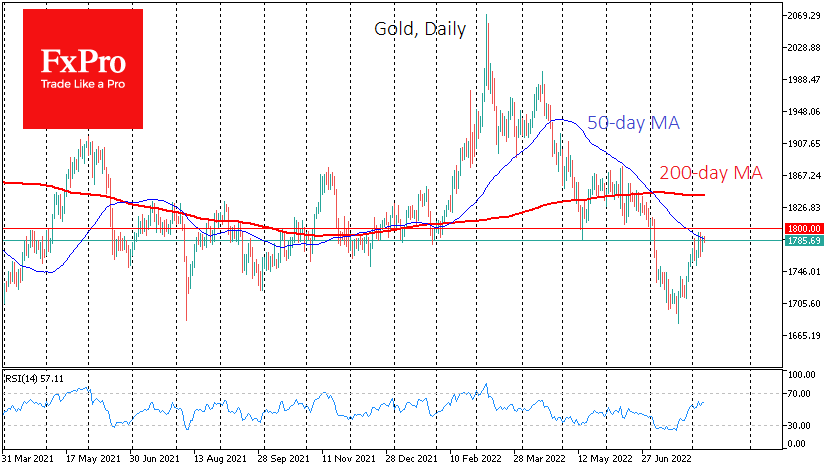Click the 1665.19 price axis value

coord(804,336)
